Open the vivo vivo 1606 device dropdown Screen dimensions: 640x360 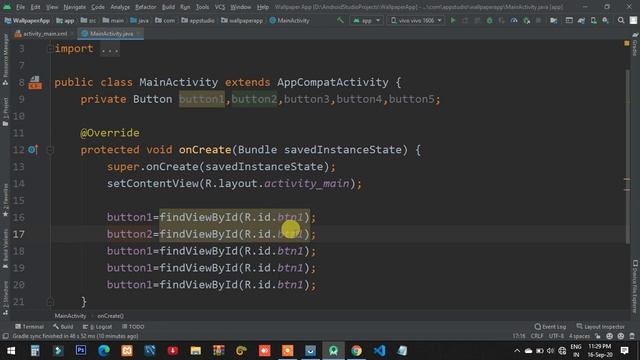click(416, 20)
